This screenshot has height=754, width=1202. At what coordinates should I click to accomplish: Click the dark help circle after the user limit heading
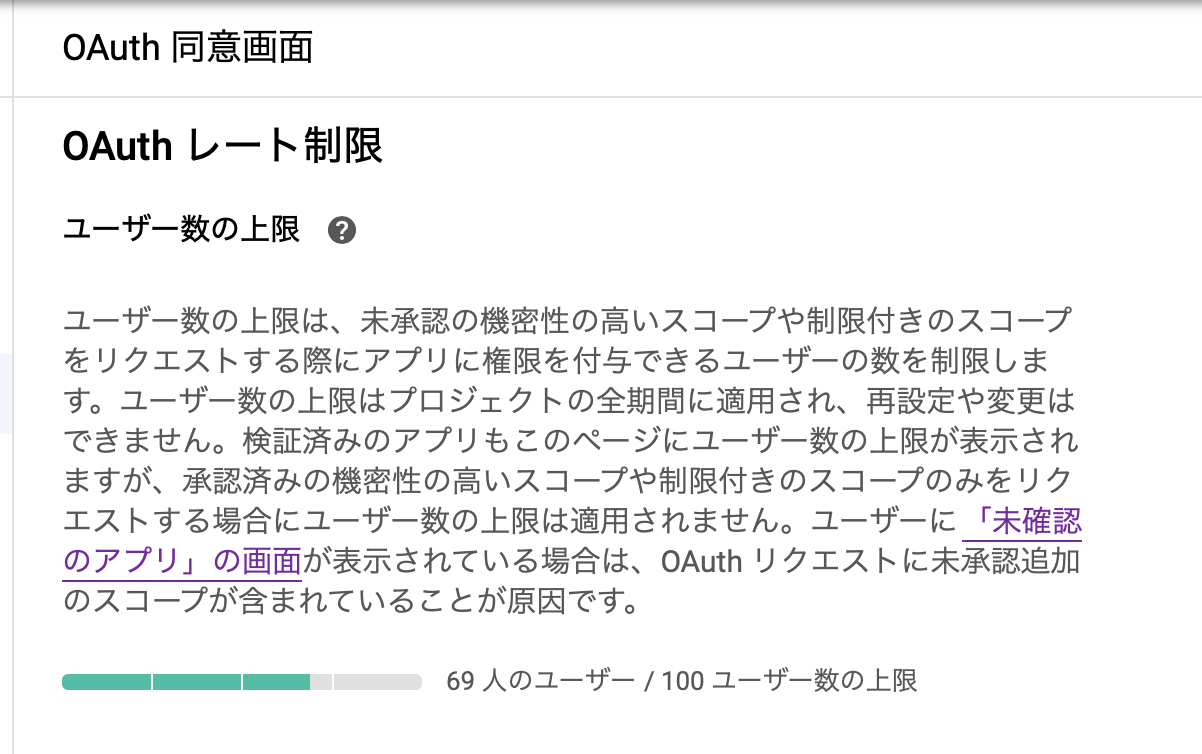click(x=342, y=231)
